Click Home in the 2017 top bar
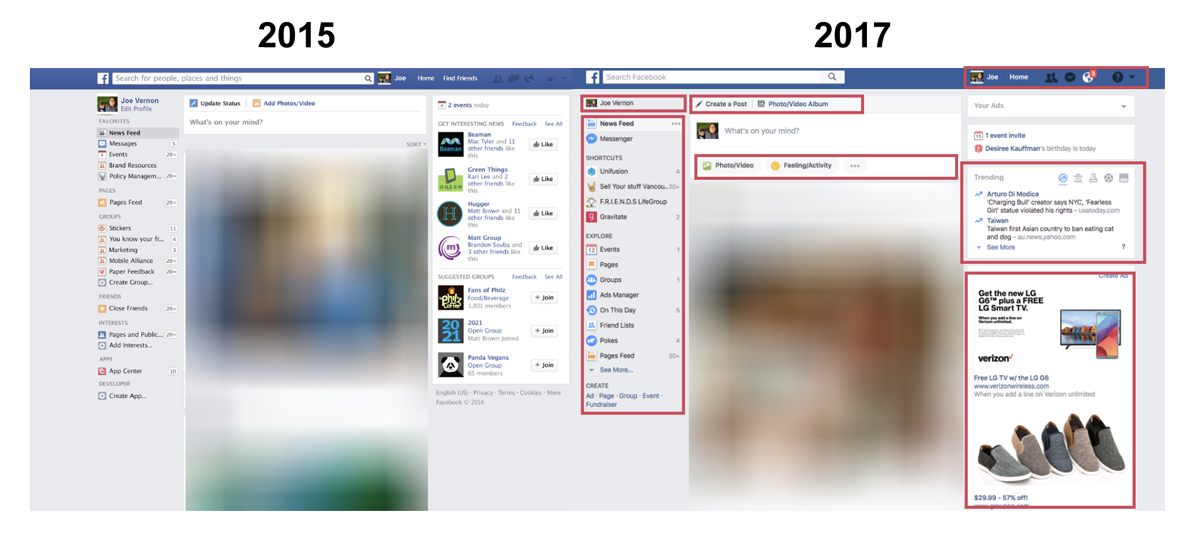This screenshot has width=1200, height=536. tap(1018, 77)
